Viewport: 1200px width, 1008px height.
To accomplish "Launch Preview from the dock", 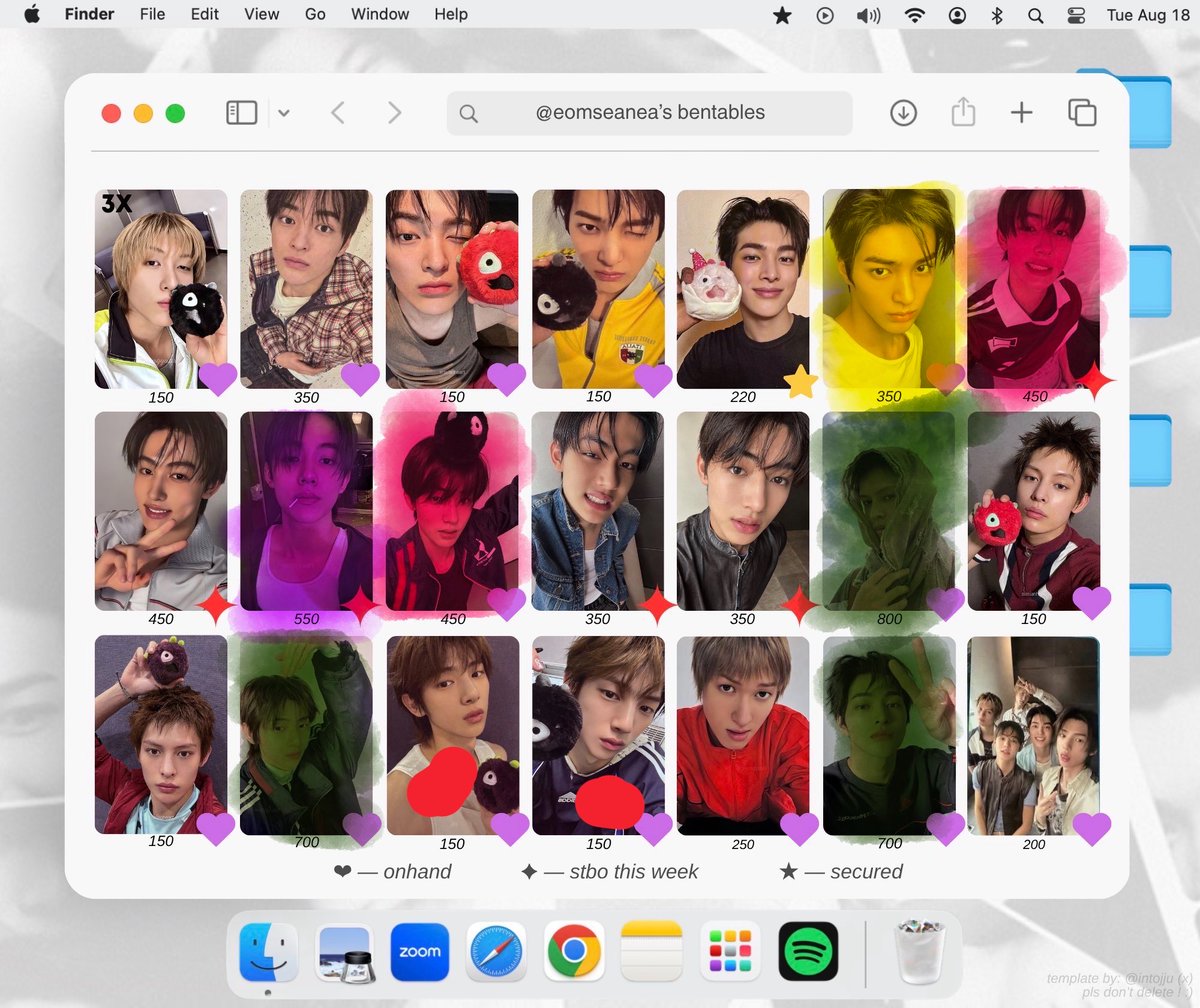I will [345, 951].
